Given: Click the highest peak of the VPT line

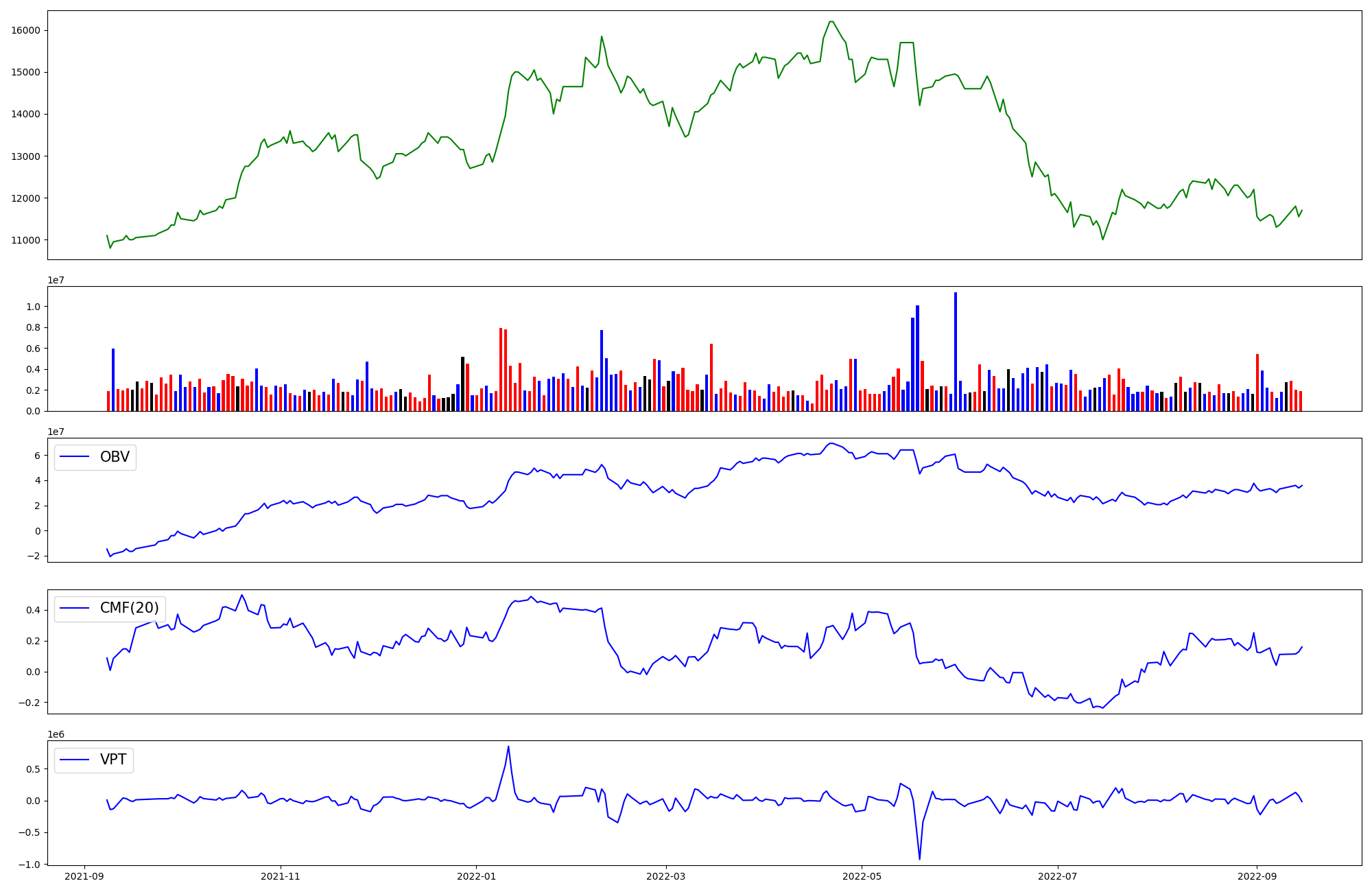Looking at the screenshot, I should pos(508,747).
